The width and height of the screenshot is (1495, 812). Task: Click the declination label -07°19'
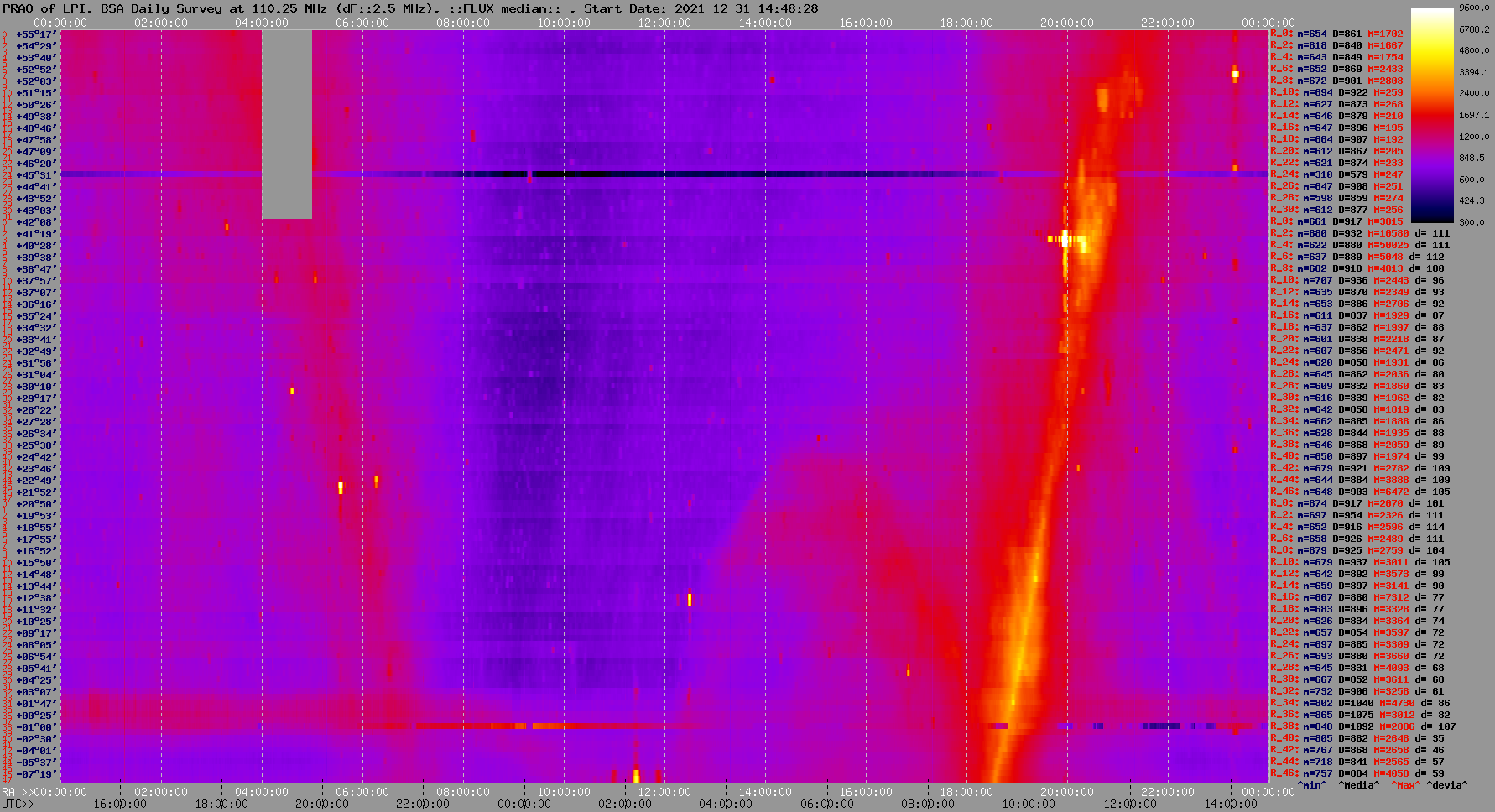(x=35, y=774)
